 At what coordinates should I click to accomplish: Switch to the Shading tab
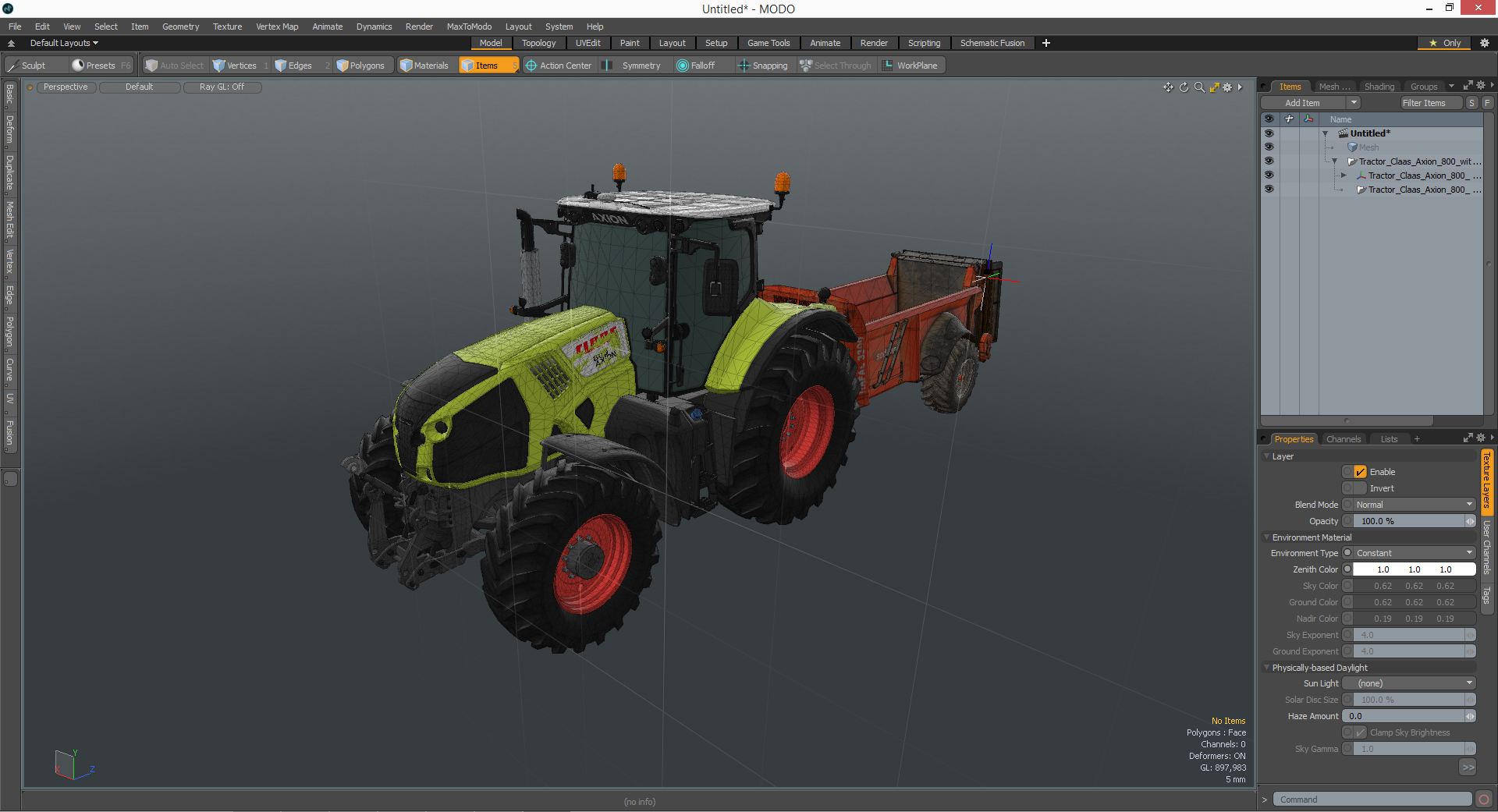pos(1379,87)
